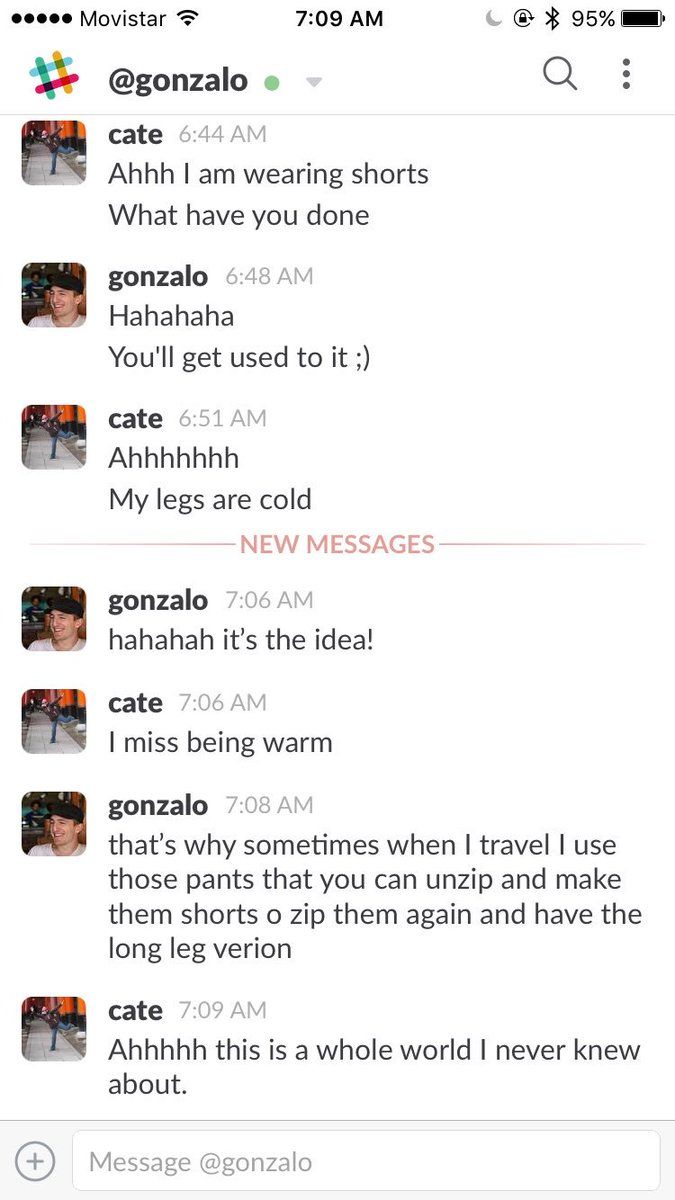Tap the battery icon in status bar
The height and width of the screenshot is (1200, 675).
(x=642, y=18)
